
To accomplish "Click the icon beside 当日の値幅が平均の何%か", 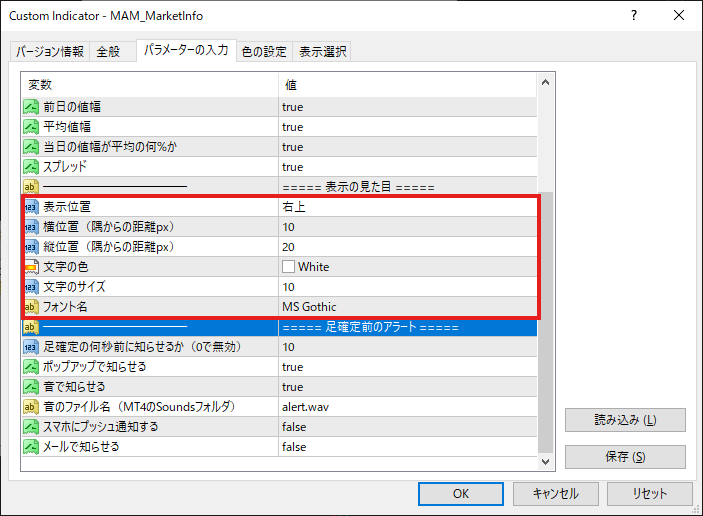I will pyautogui.click(x=31, y=147).
